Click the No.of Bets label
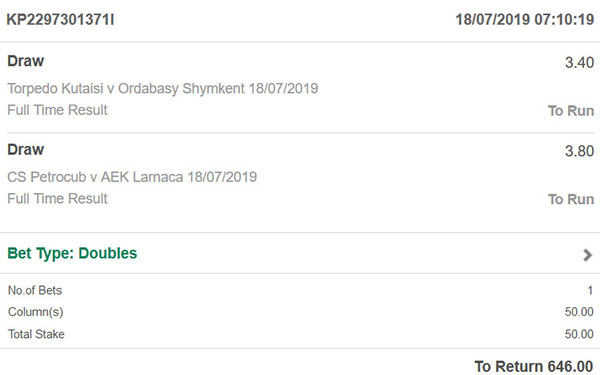The width and height of the screenshot is (600, 375). tap(35, 290)
